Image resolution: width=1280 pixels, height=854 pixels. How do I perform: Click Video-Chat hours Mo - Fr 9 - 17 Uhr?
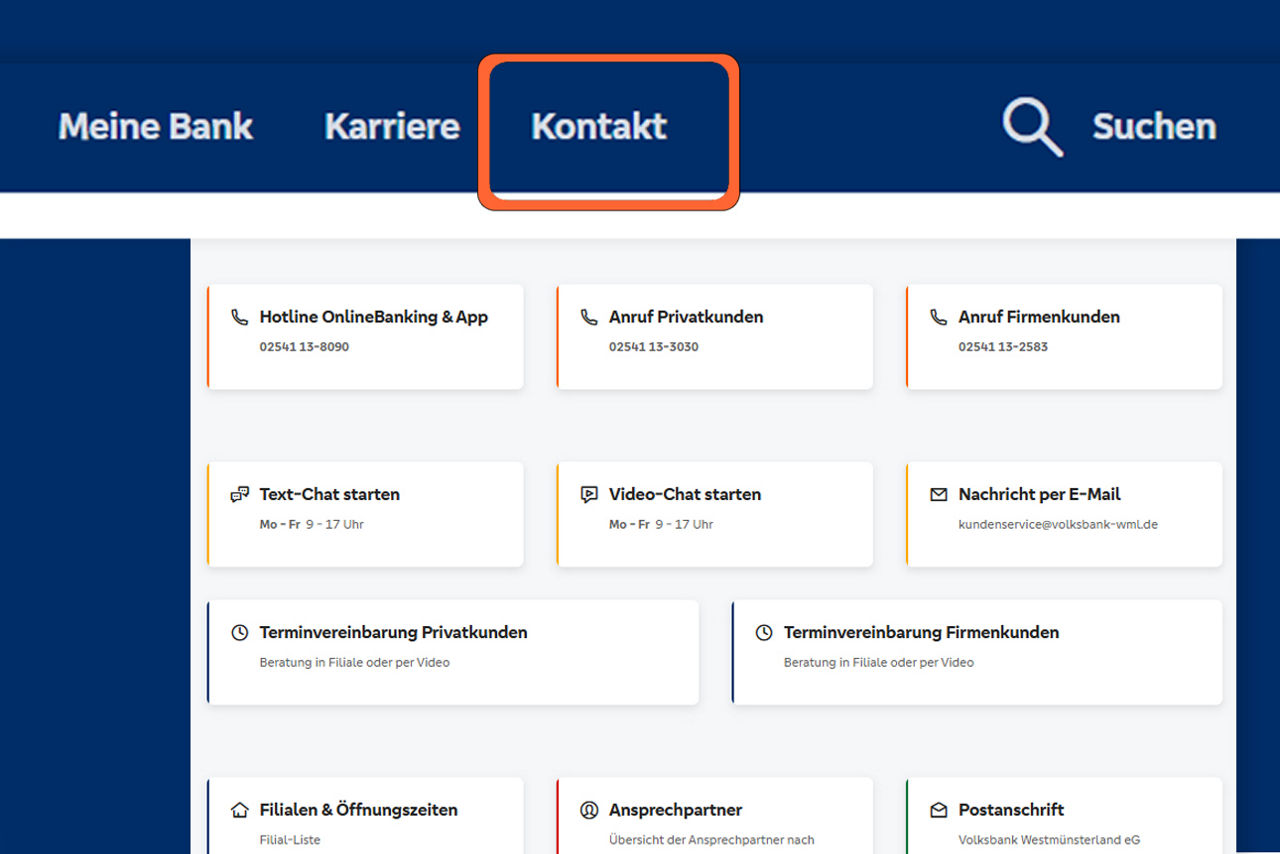click(661, 524)
